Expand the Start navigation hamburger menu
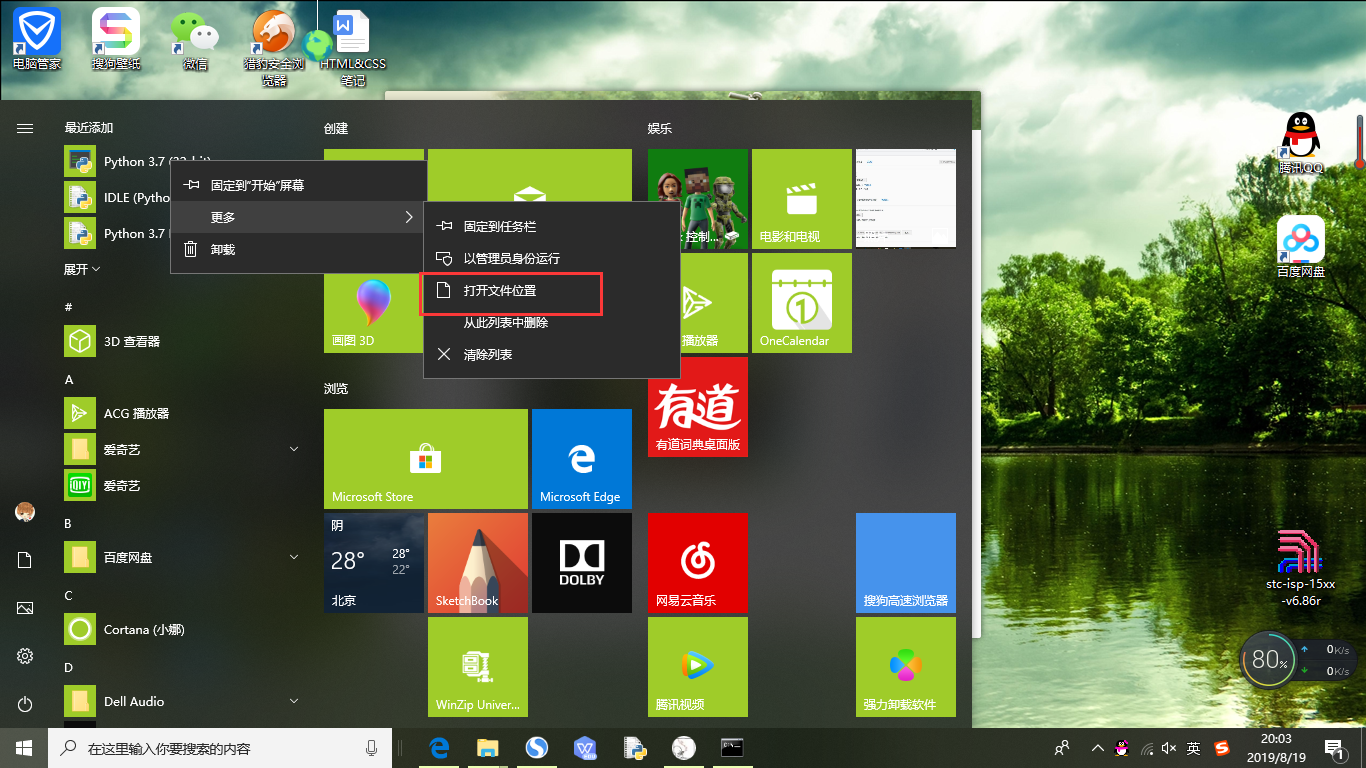1366x768 pixels. [x=25, y=128]
